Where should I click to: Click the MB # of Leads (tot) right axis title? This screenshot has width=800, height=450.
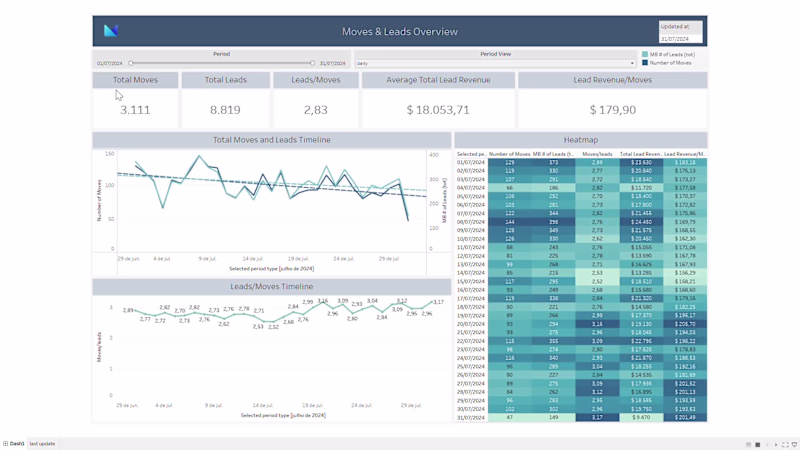click(x=444, y=201)
